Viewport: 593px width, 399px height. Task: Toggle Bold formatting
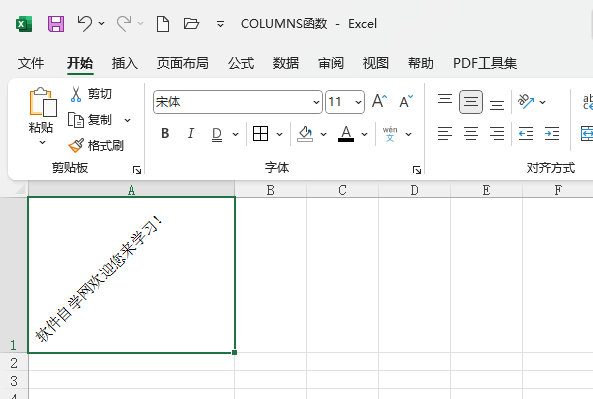pyautogui.click(x=165, y=134)
